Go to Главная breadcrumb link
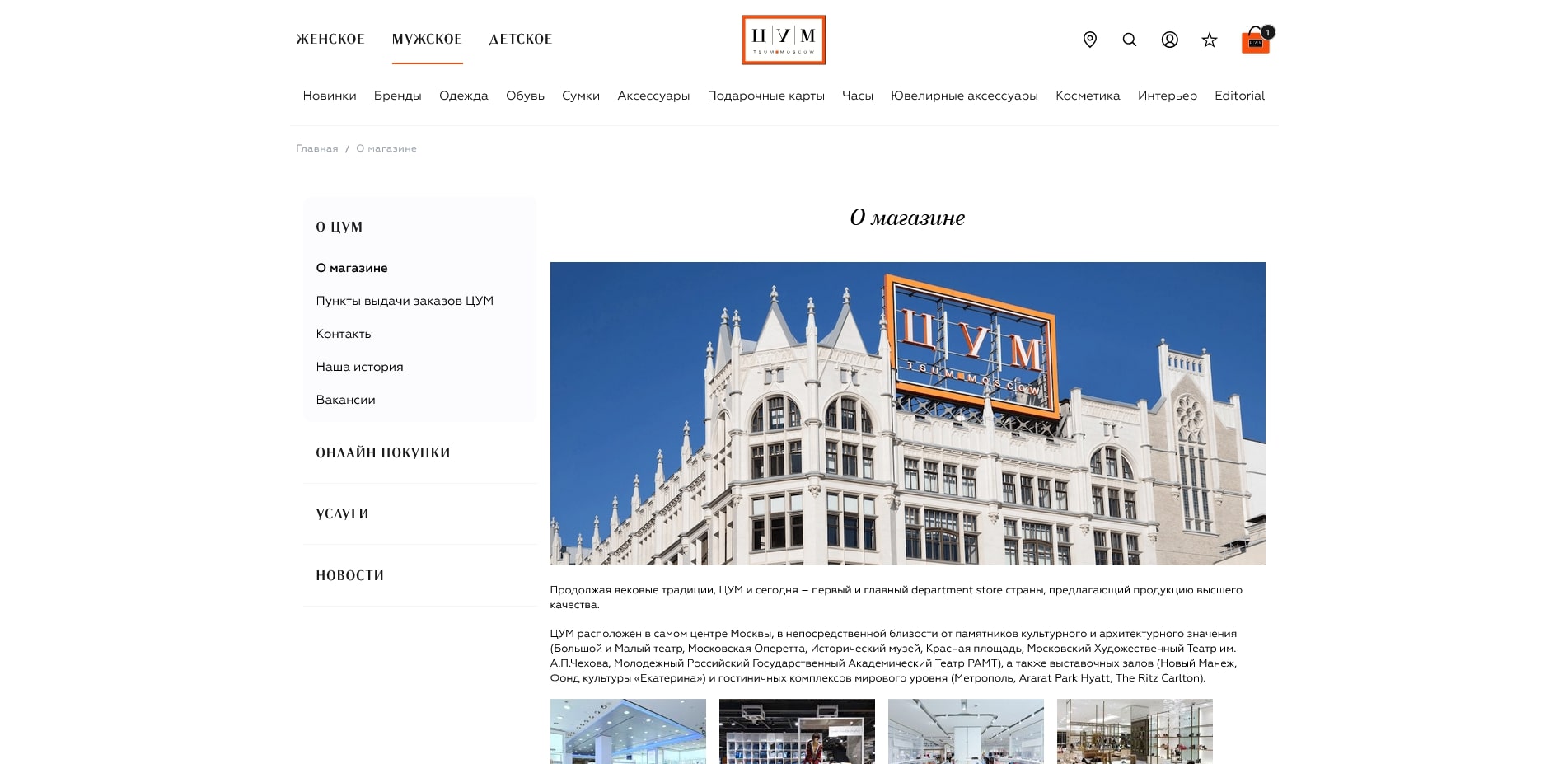1568x764 pixels. pyautogui.click(x=316, y=148)
